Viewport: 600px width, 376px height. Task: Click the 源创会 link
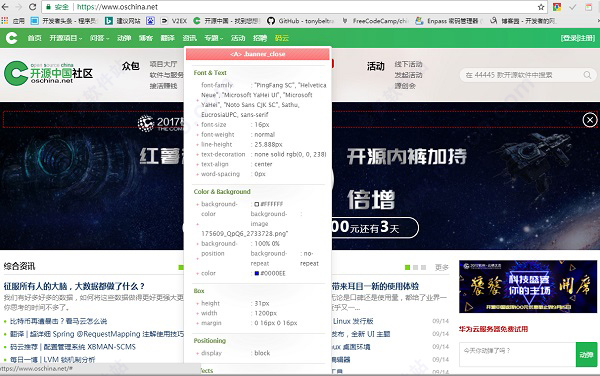click(x=405, y=86)
